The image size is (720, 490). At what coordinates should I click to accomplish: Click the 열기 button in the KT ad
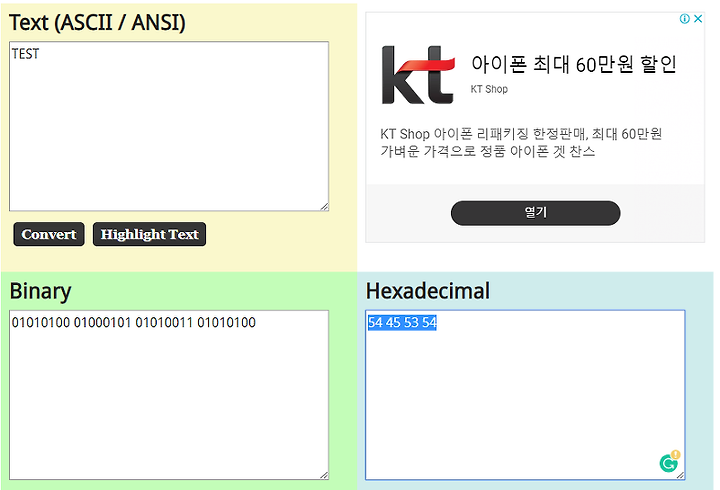point(535,213)
